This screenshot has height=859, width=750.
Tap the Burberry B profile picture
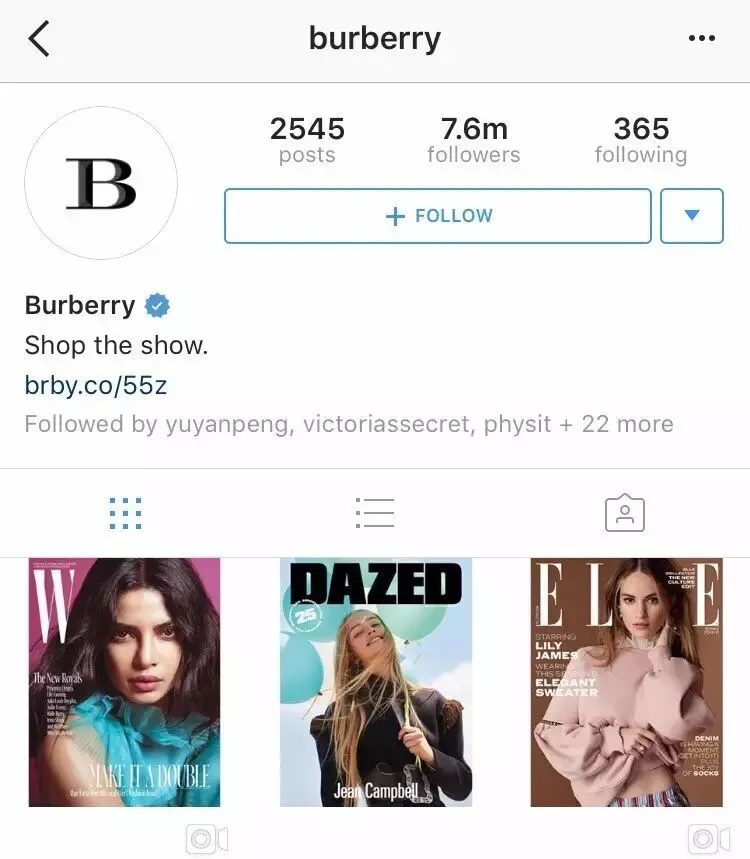[101, 183]
